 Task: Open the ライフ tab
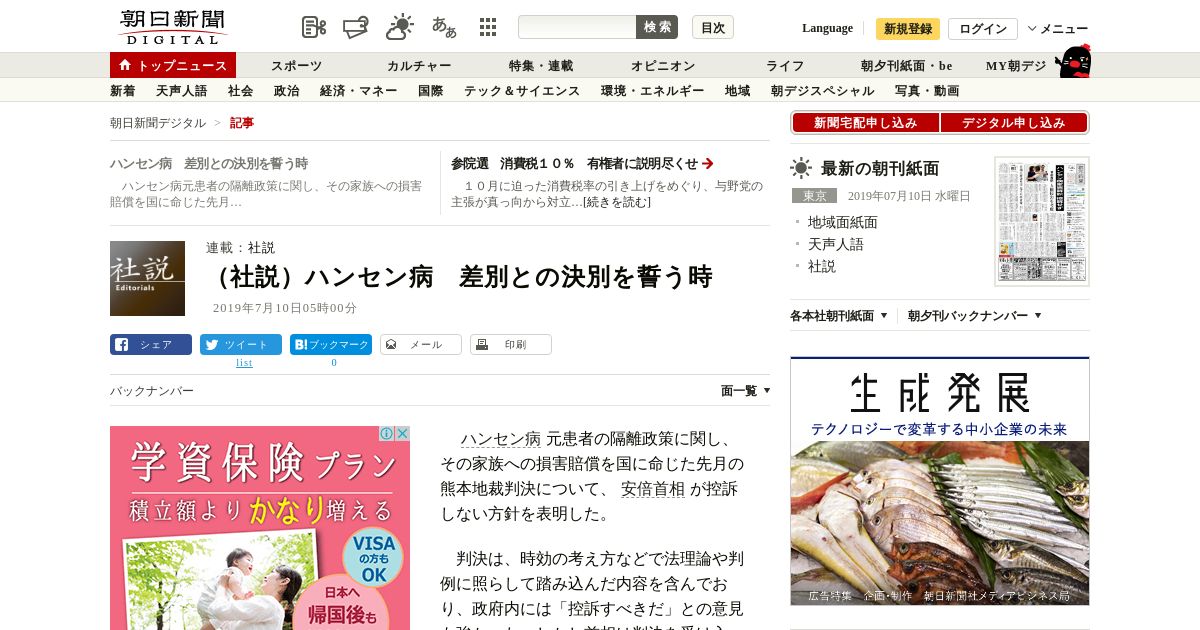pyautogui.click(x=785, y=66)
